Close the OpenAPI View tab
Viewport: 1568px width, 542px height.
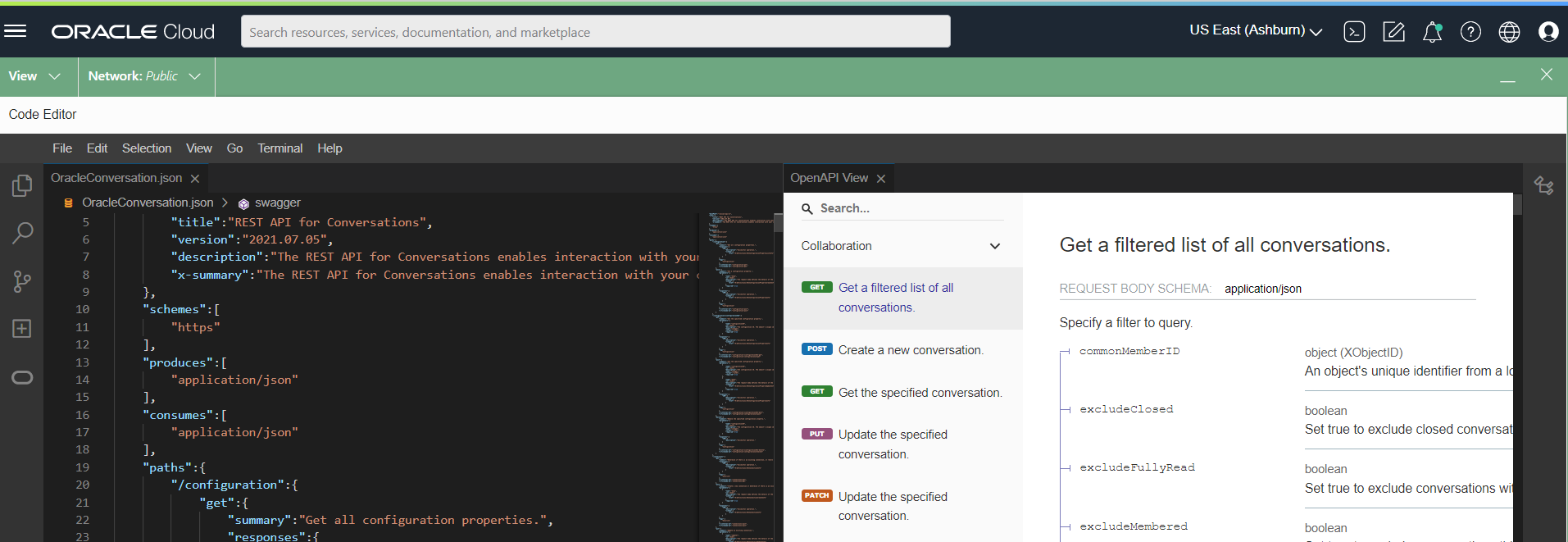tap(881, 179)
